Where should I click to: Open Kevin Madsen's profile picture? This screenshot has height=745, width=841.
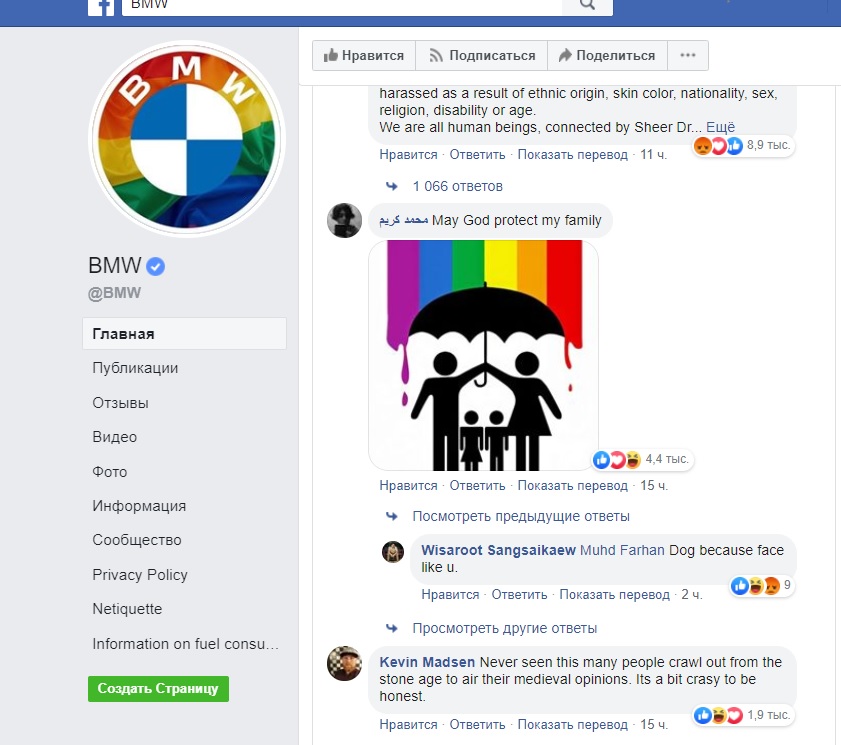tap(344, 663)
